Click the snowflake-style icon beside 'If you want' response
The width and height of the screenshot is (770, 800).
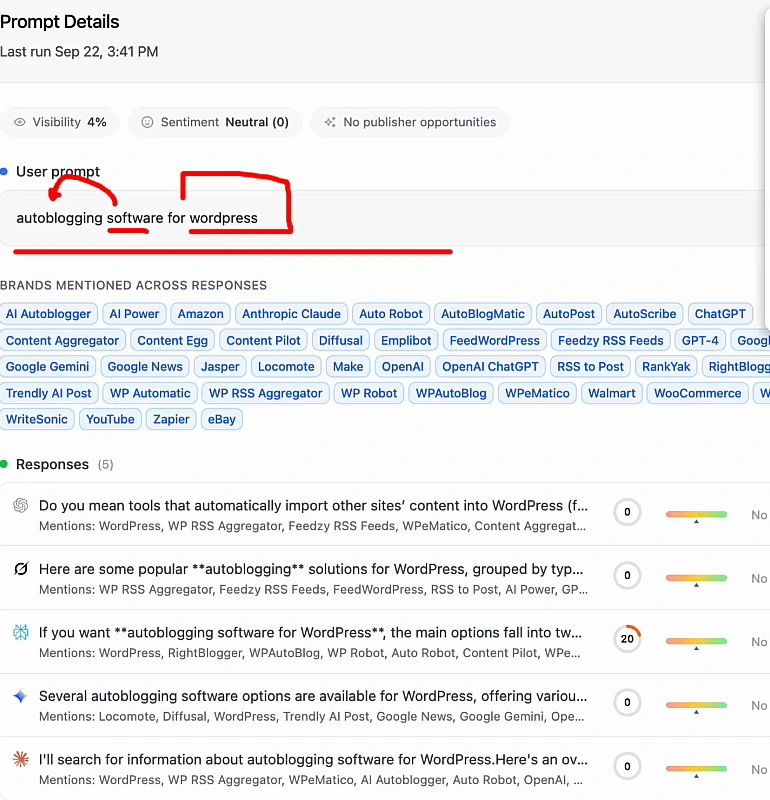(x=20, y=632)
